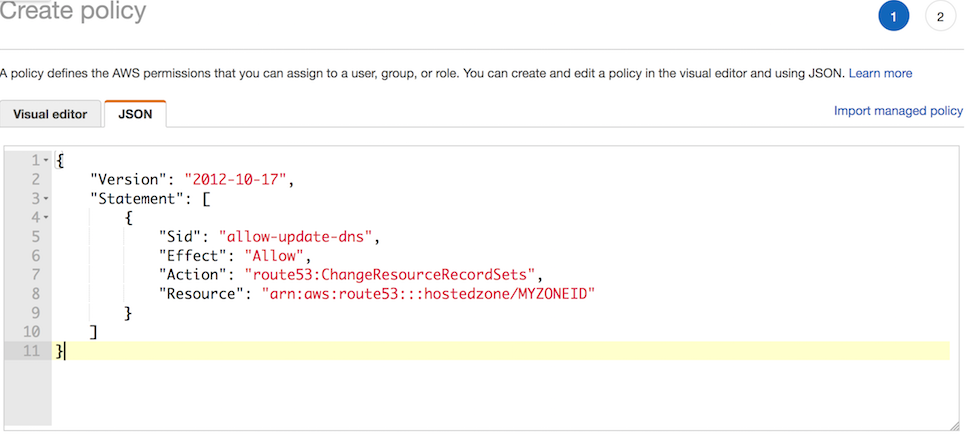Screen dimensions: 966x437
Task: Click Import managed policy link
Action: (898, 111)
